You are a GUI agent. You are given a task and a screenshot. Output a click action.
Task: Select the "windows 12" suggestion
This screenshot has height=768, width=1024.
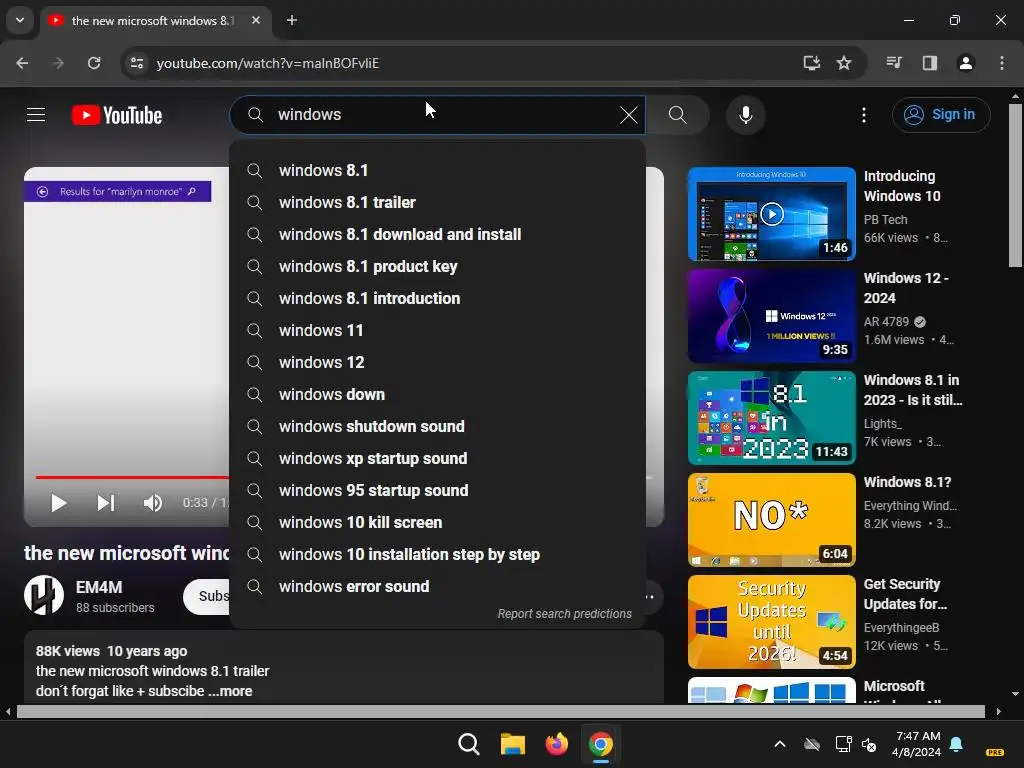coord(438,362)
